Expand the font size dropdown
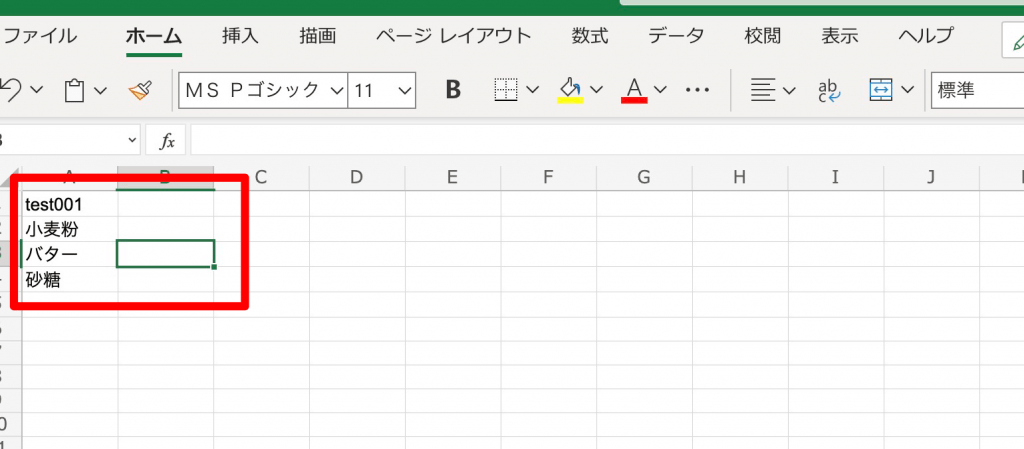 point(405,90)
